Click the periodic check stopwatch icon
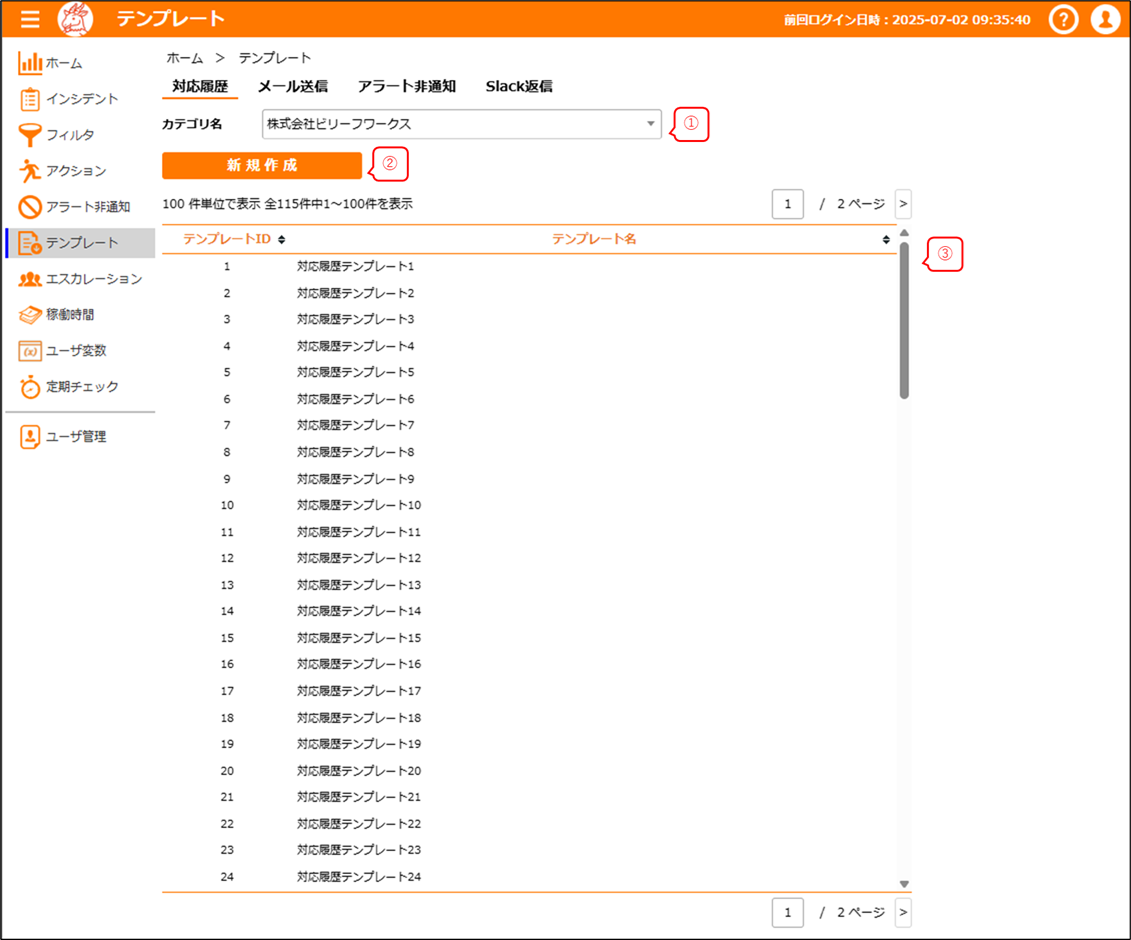The height and width of the screenshot is (940, 1131). (30, 387)
